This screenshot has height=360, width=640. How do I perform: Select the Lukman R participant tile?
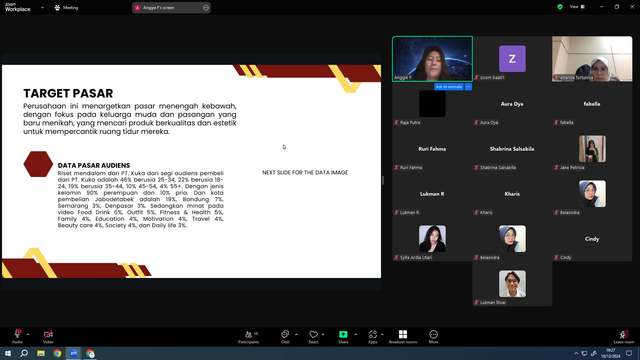pos(432,194)
